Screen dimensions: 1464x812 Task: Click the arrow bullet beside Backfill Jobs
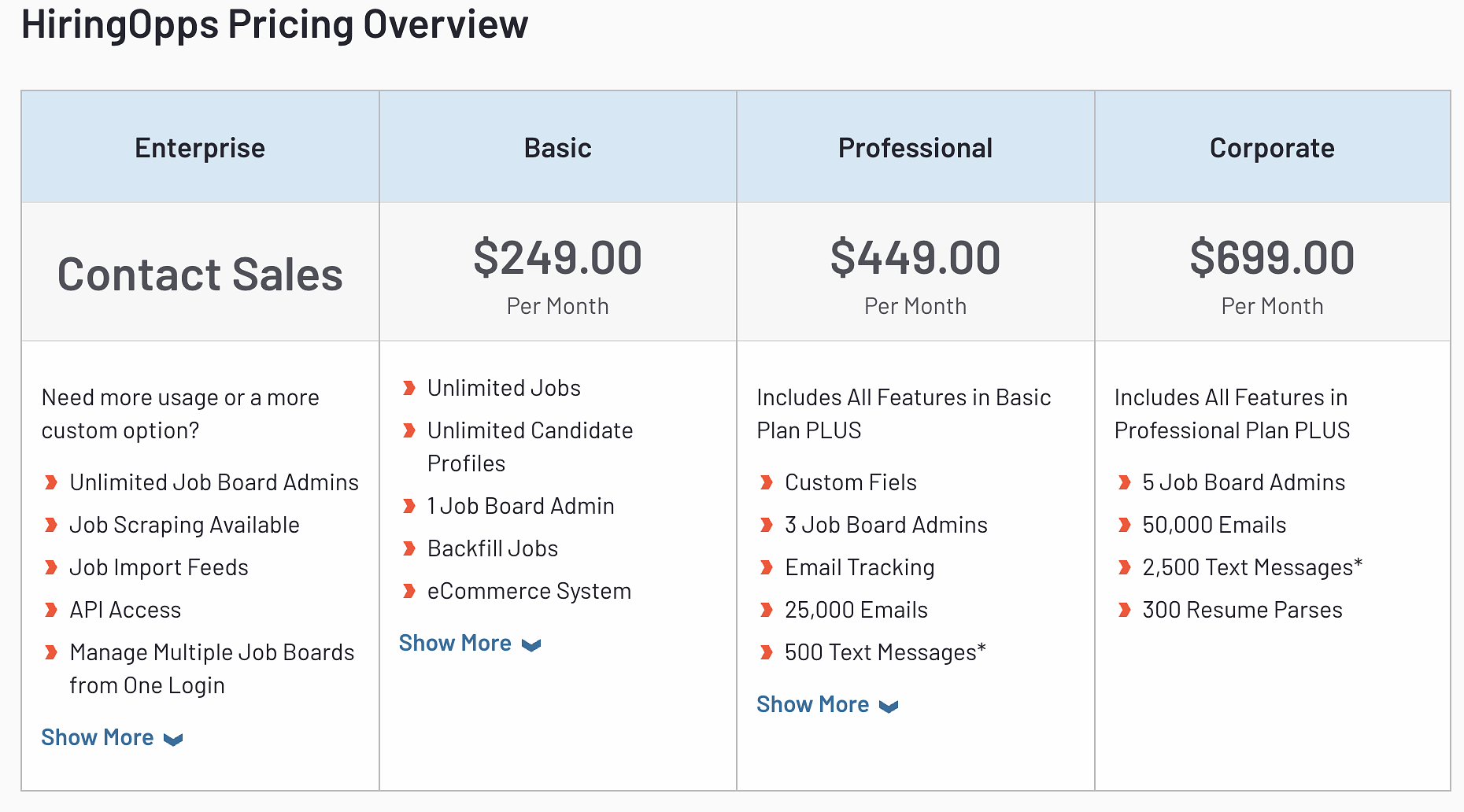409,548
